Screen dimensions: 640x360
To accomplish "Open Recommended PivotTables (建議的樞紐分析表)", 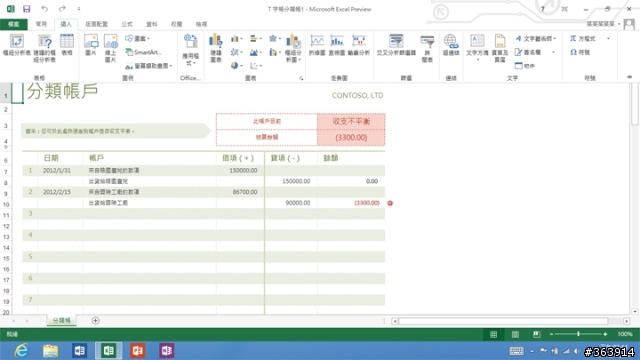I will tap(44, 48).
